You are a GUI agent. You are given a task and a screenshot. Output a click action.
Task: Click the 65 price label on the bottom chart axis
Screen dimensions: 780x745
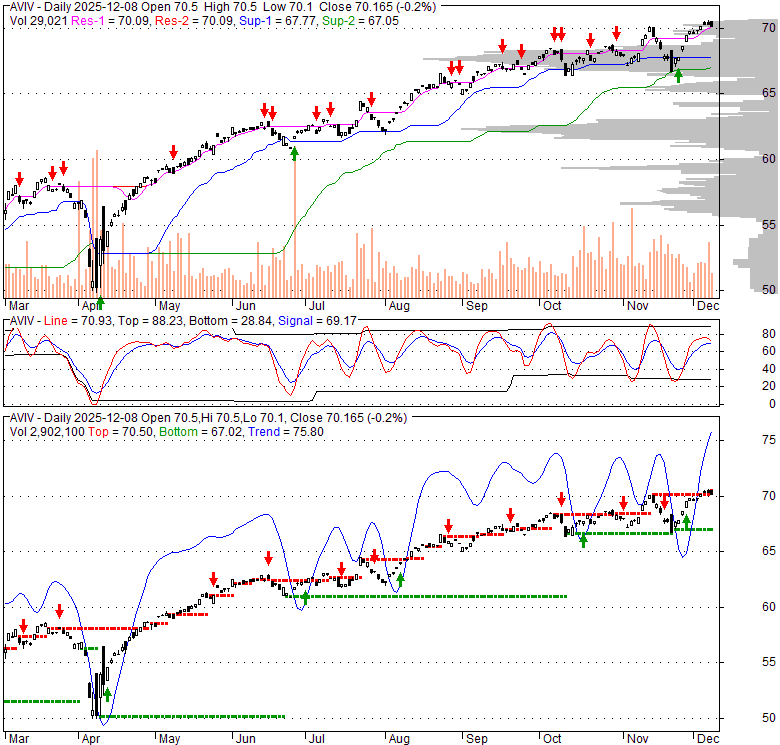pos(769,551)
